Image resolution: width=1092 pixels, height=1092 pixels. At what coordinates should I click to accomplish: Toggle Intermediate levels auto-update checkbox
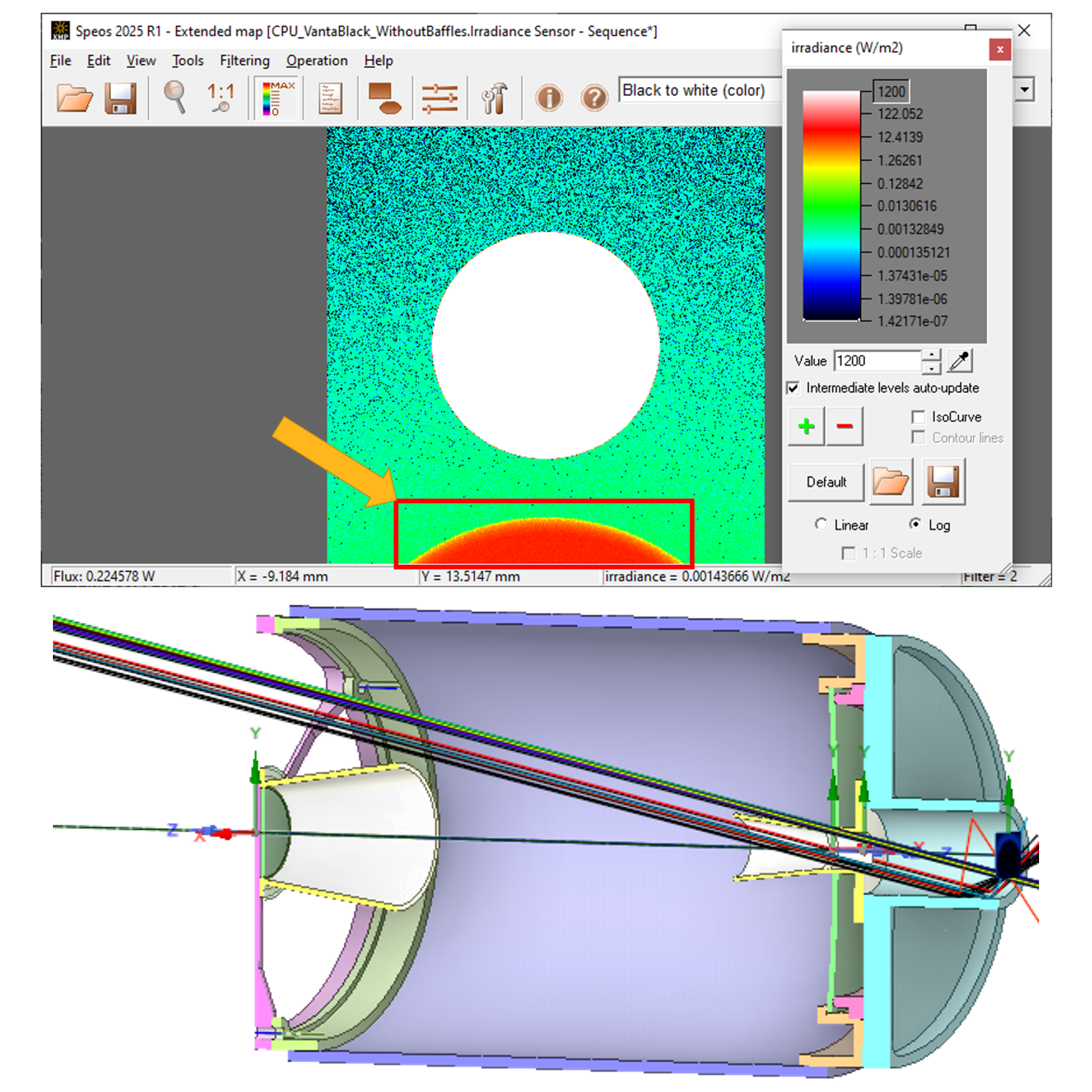(794, 388)
